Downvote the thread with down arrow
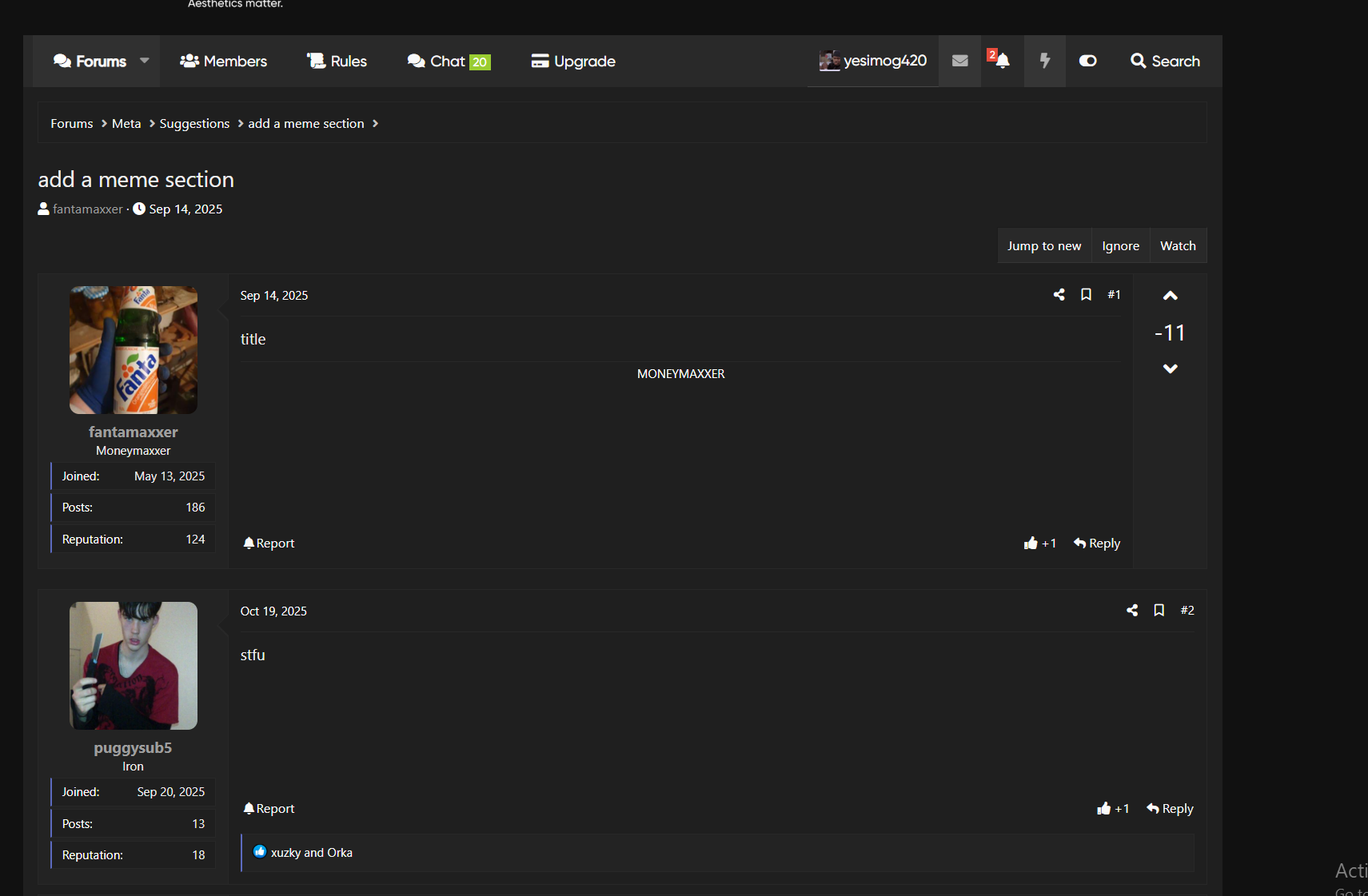 tap(1170, 368)
